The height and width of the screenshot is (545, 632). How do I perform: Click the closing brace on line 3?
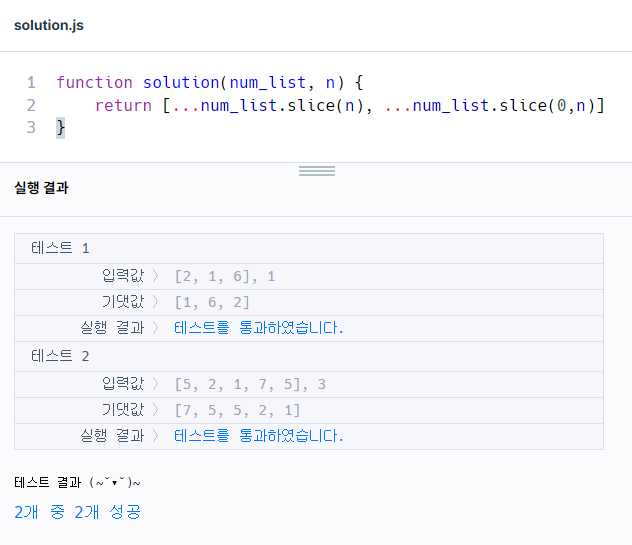[60, 128]
